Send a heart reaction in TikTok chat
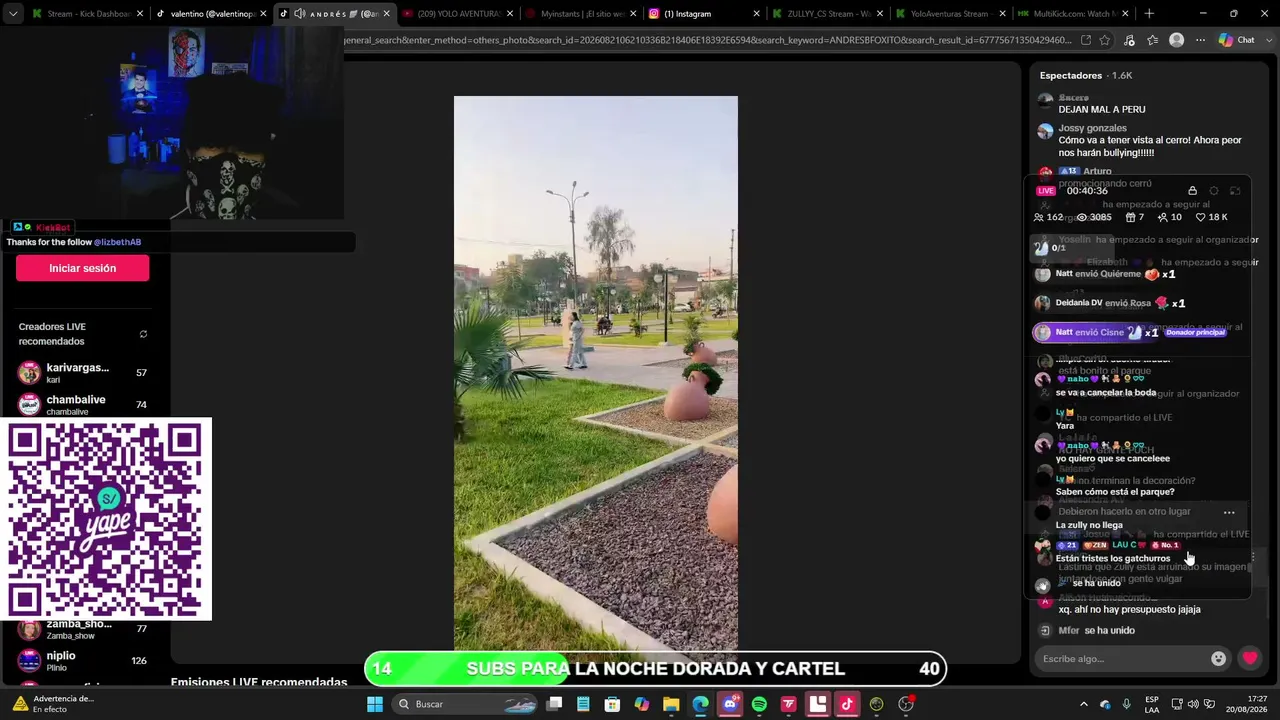1280x720 pixels. click(x=1249, y=658)
